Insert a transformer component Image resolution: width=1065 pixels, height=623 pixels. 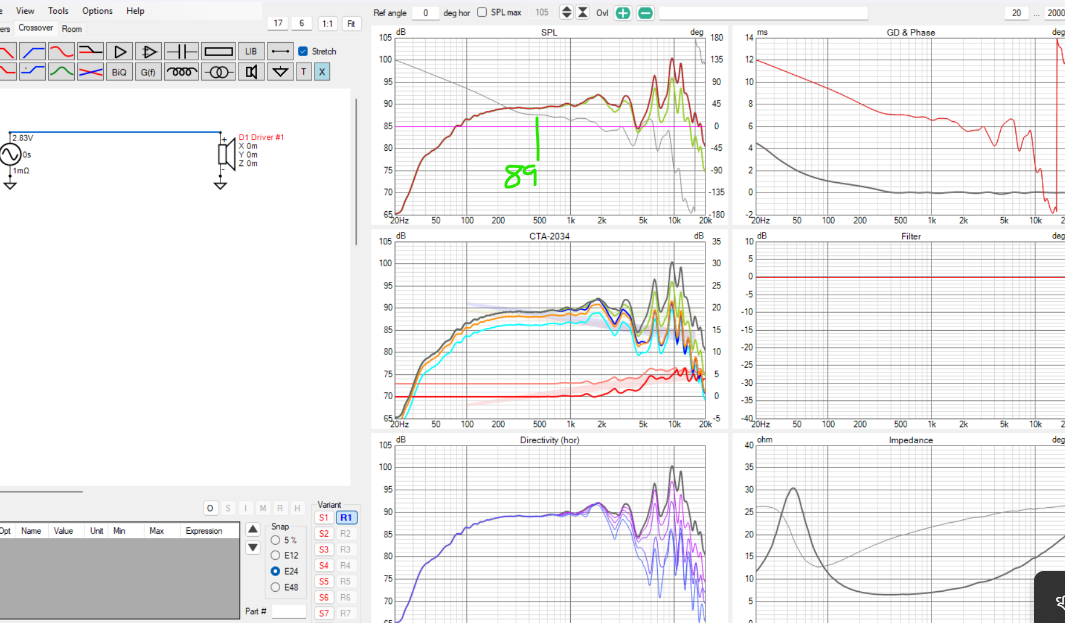218,71
